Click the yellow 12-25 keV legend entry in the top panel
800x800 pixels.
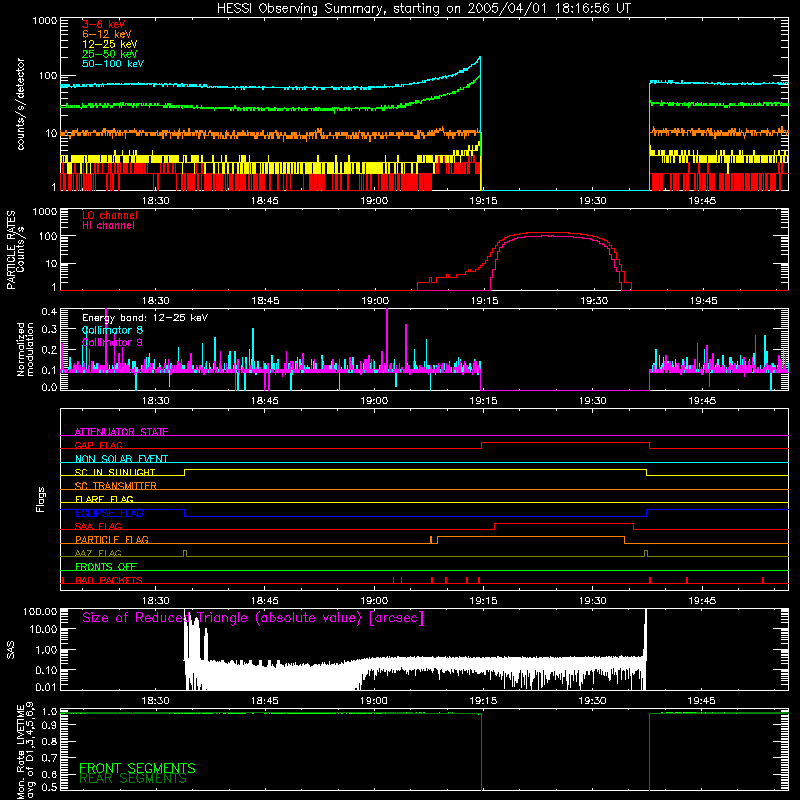pyautogui.click(x=110, y=44)
